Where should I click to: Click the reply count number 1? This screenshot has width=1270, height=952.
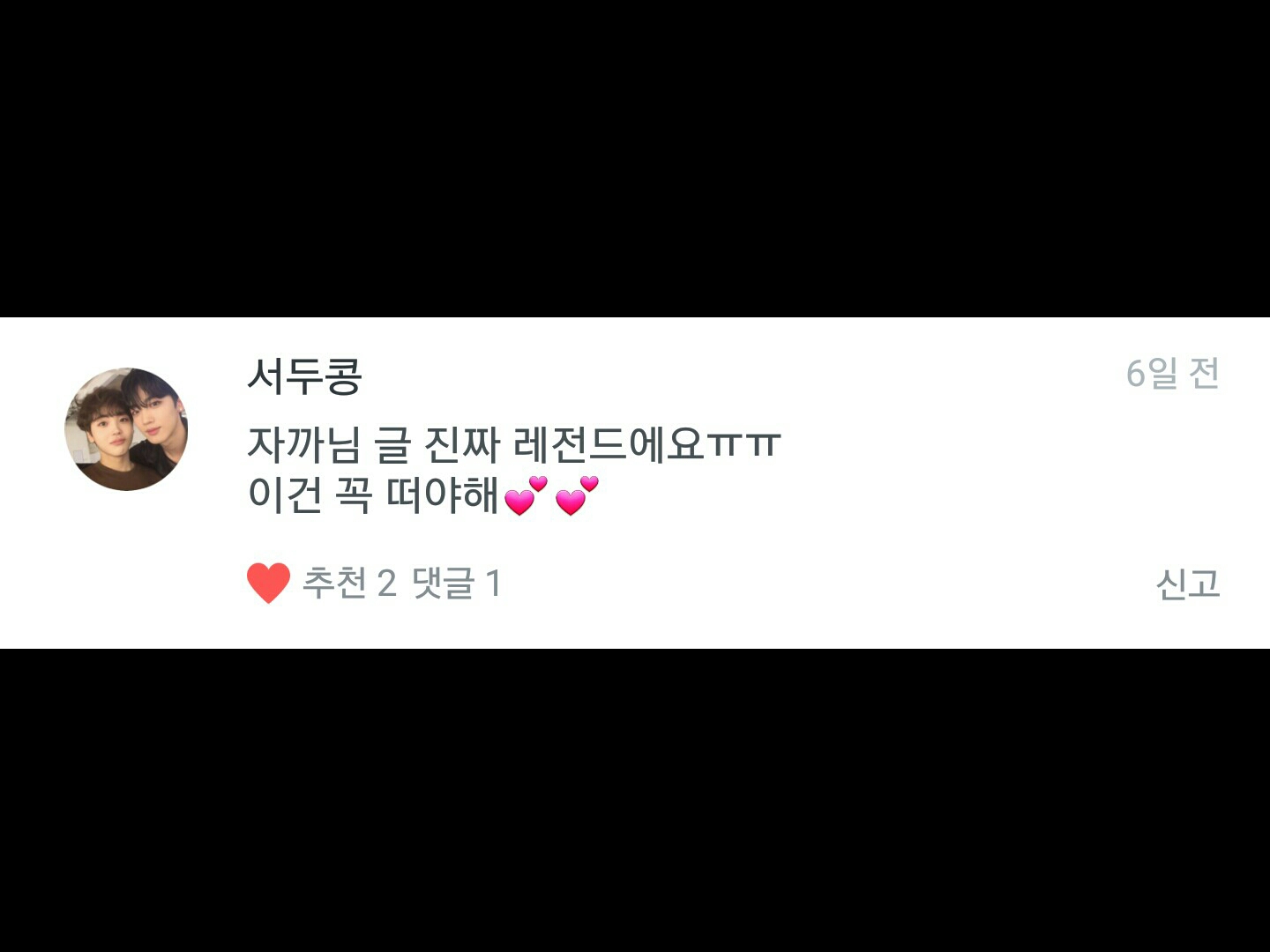[x=493, y=584]
